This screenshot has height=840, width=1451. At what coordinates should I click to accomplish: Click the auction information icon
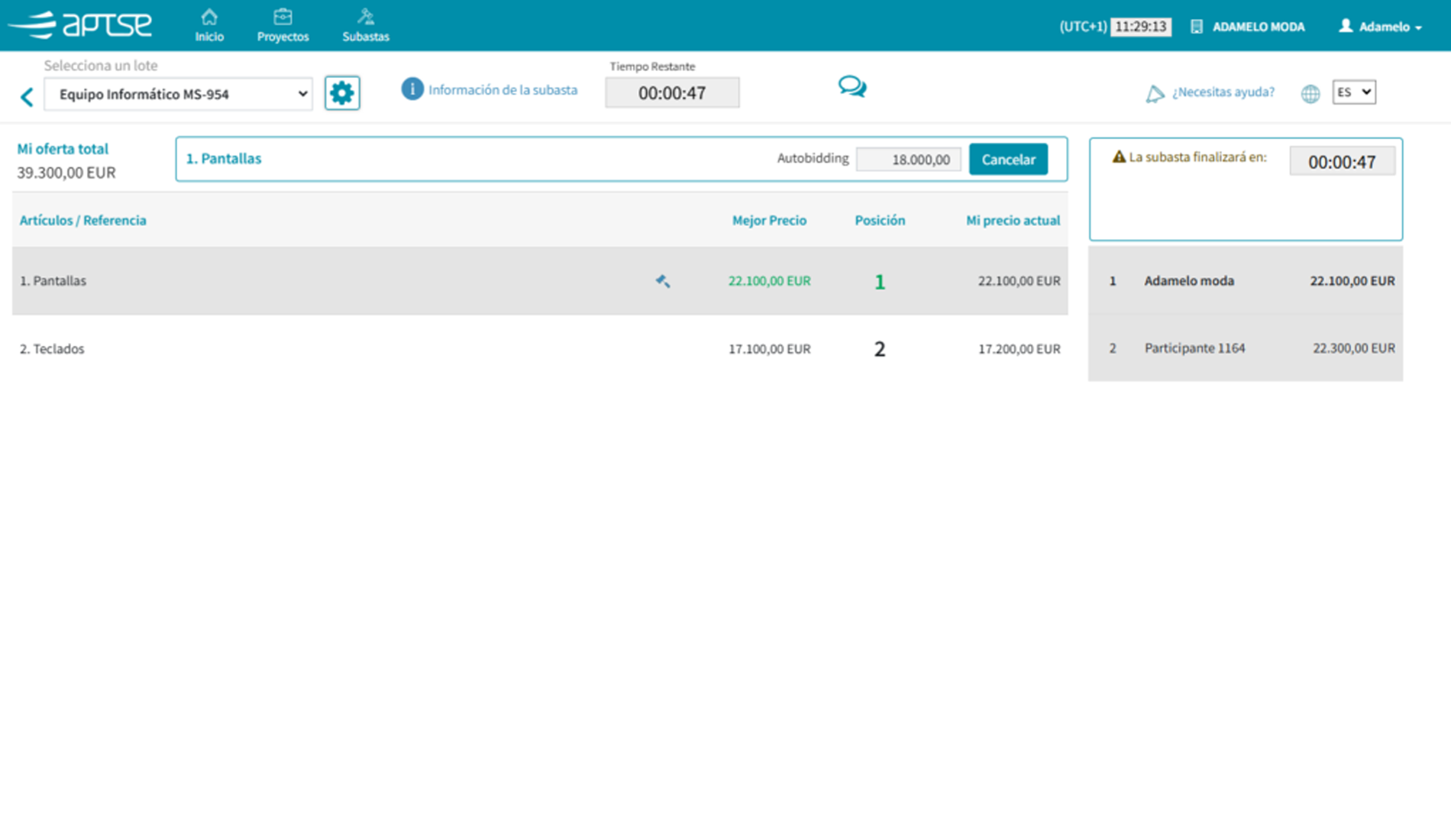pos(412,89)
